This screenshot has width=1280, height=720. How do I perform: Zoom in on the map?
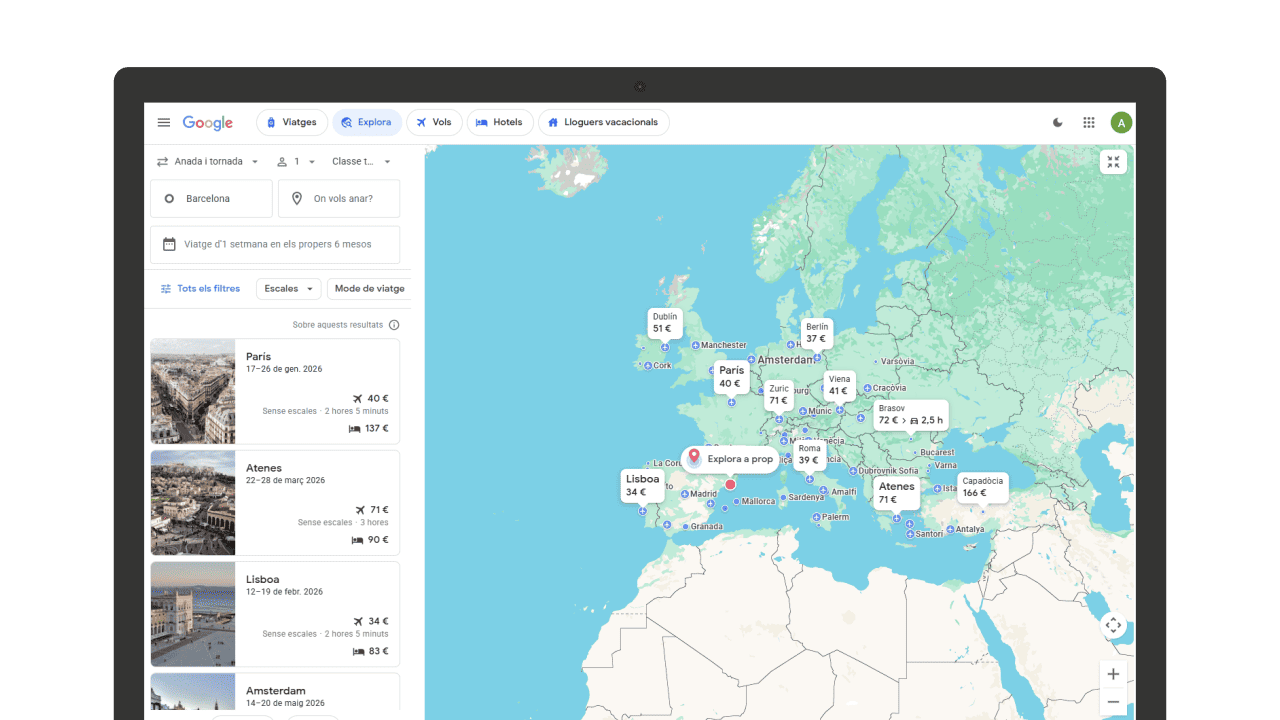tap(1113, 674)
